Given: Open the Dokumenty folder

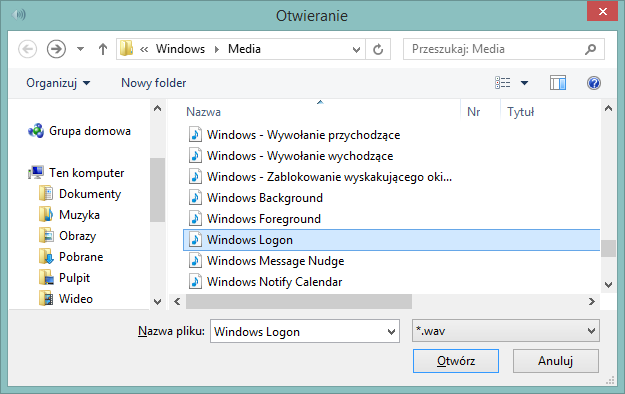Looking at the screenshot, I should pos(90,194).
